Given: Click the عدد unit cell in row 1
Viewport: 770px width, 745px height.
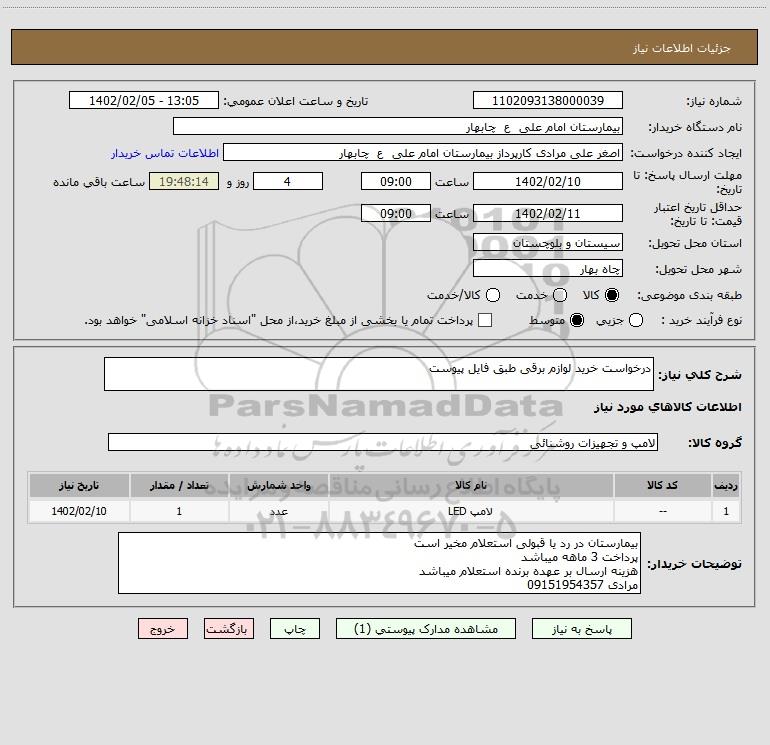Looking at the screenshot, I should click(278, 511).
